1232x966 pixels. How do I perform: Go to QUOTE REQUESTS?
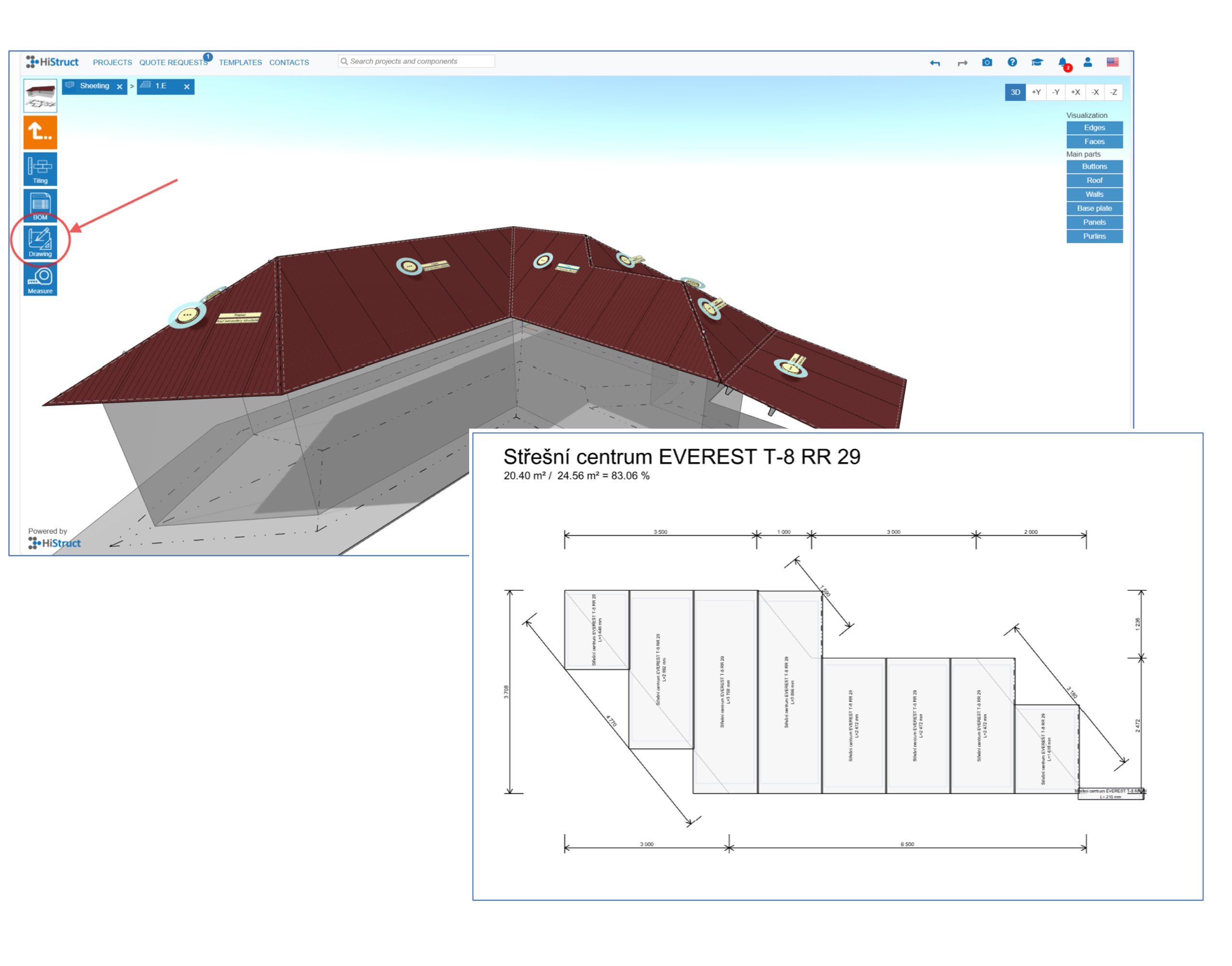(x=173, y=62)
